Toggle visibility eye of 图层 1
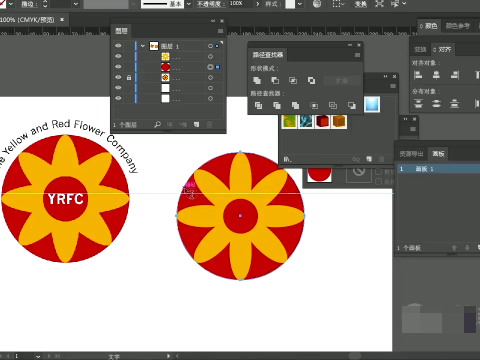The width and height of the screenshot is (480, 360). point(118,46)
